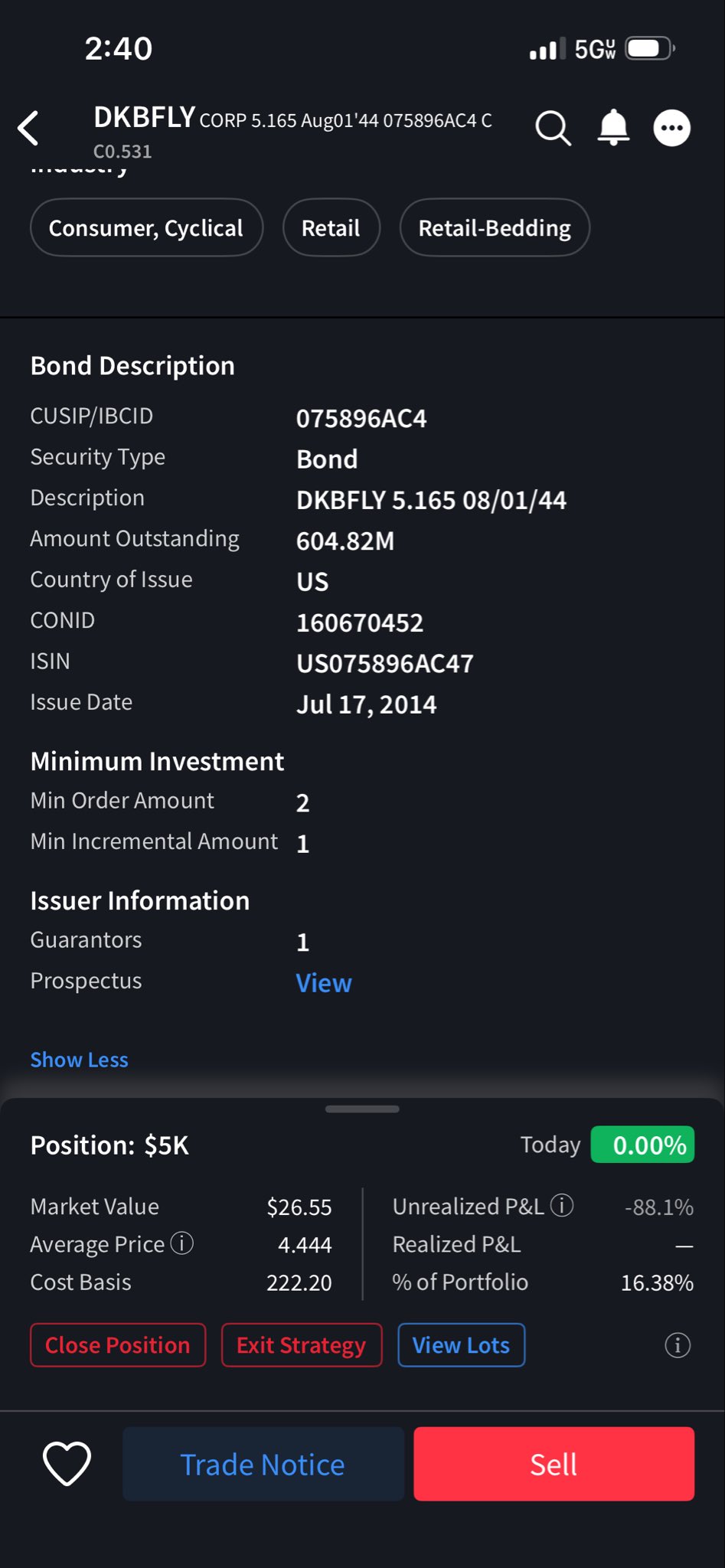
Task: Tap info icon beside Average Price
Action: (x=181, y=1243)
